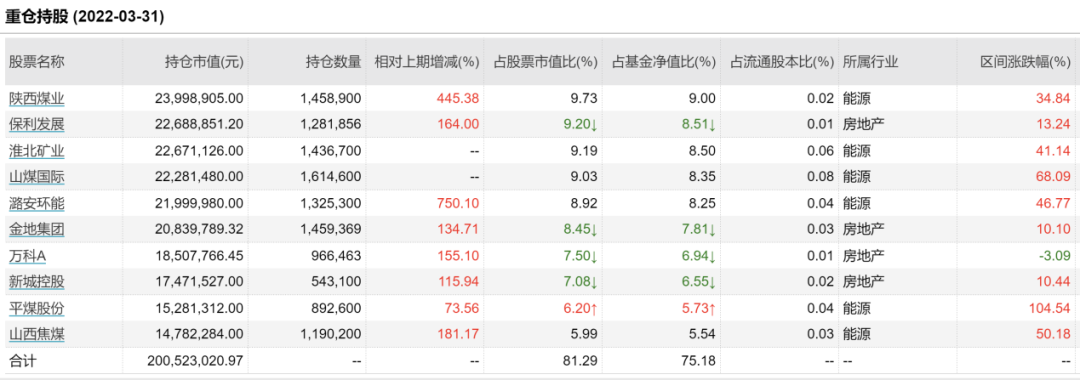The image size is (1080, 380).
Task: Click the 持仓数量 column header
Action: (333, 62)
